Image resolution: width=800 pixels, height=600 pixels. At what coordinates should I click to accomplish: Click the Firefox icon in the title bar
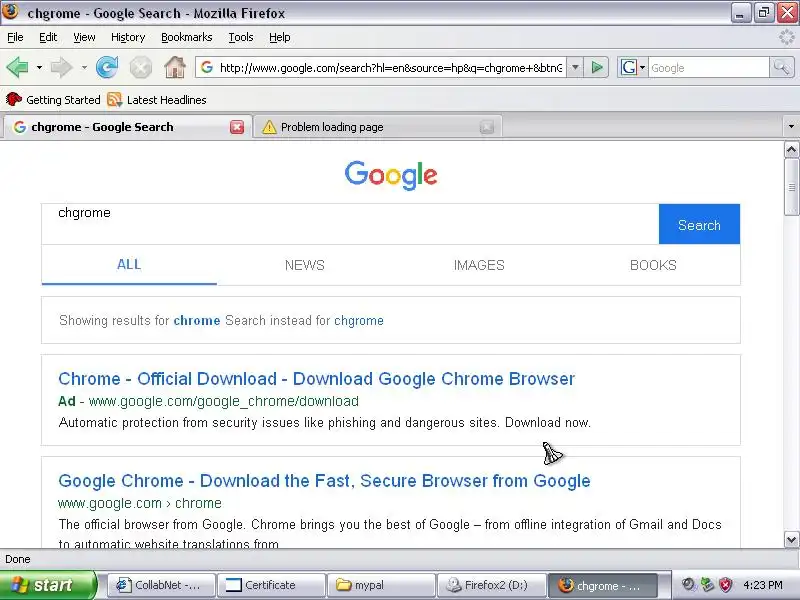click(10, 11)
